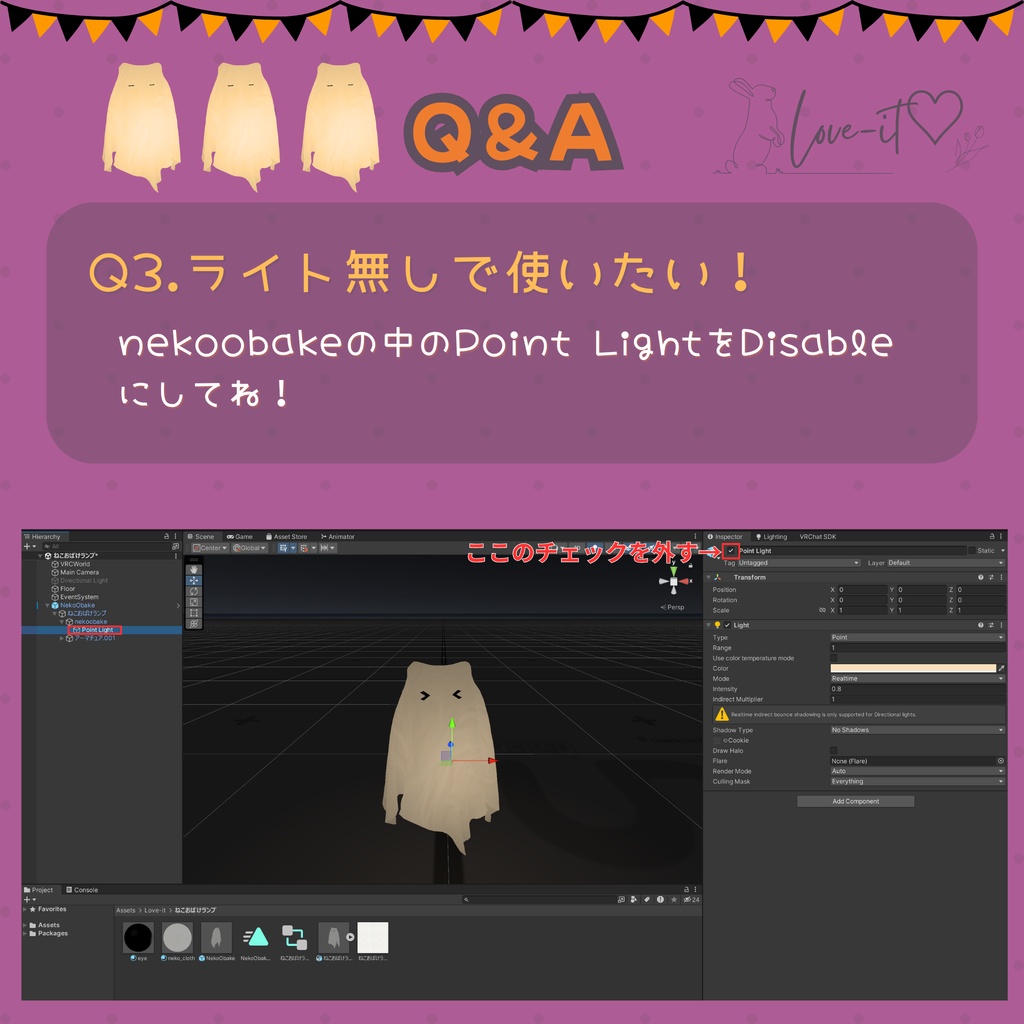This screenshot has width=1024, height=1024.
Task: Open the Mode Realtime dropdown
Action: (x=917, y=679)
